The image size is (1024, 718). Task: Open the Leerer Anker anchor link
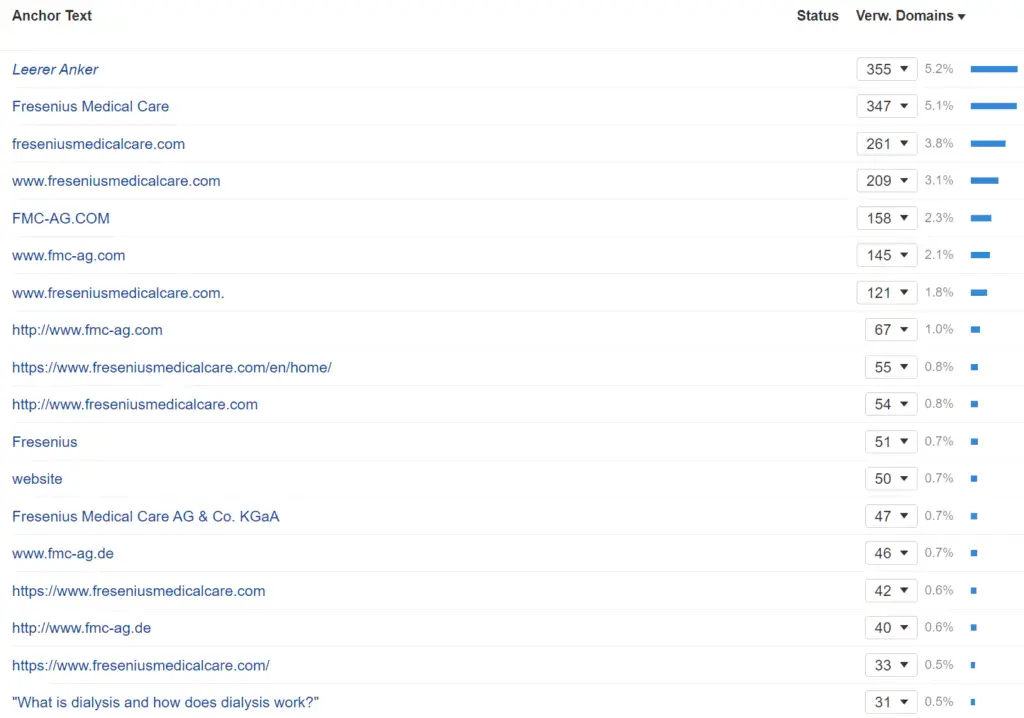click(55, 69)
